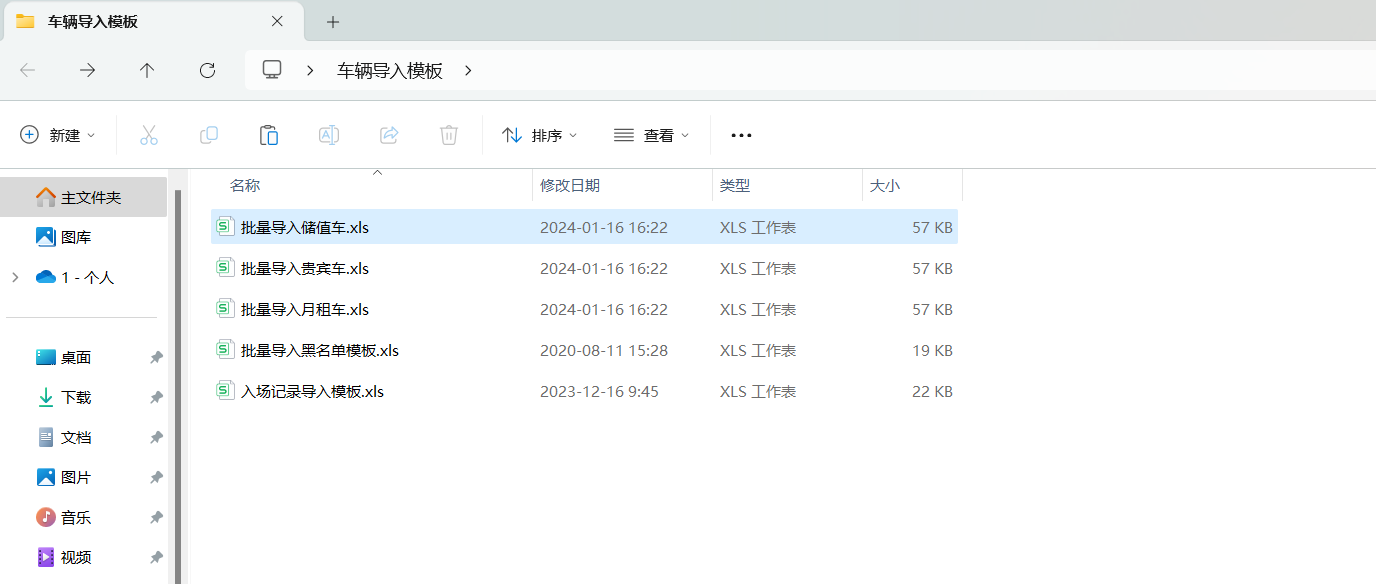
Task: Select file name 批量导入储值车.xls
Action: 305,228
